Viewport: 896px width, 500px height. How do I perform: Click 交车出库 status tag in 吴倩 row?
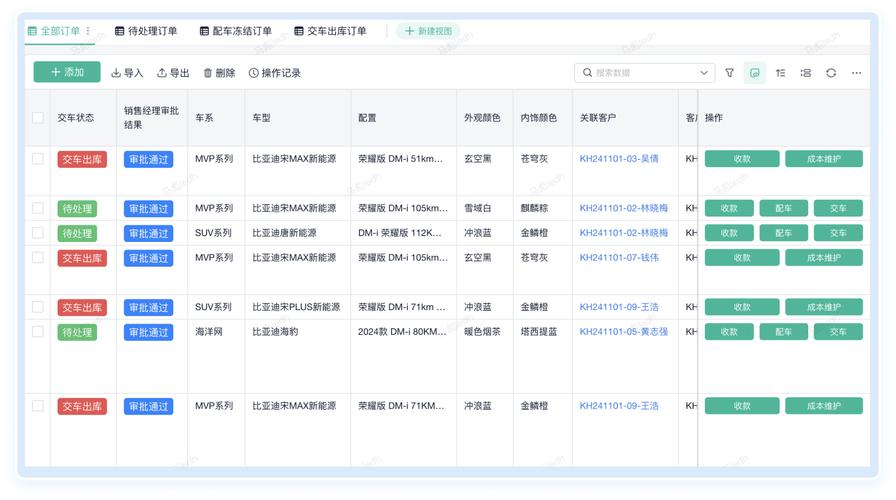[82, 159]
